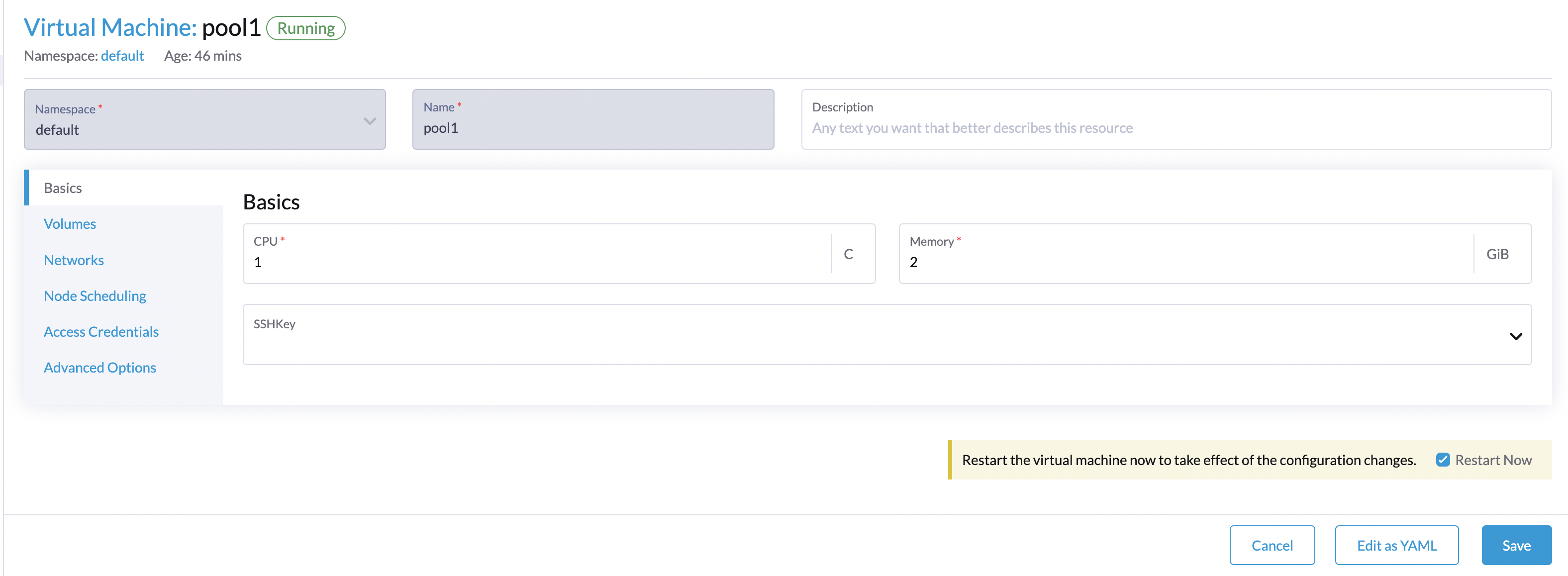
Task: Click the Running status badge
Action: tap(305, 28)
